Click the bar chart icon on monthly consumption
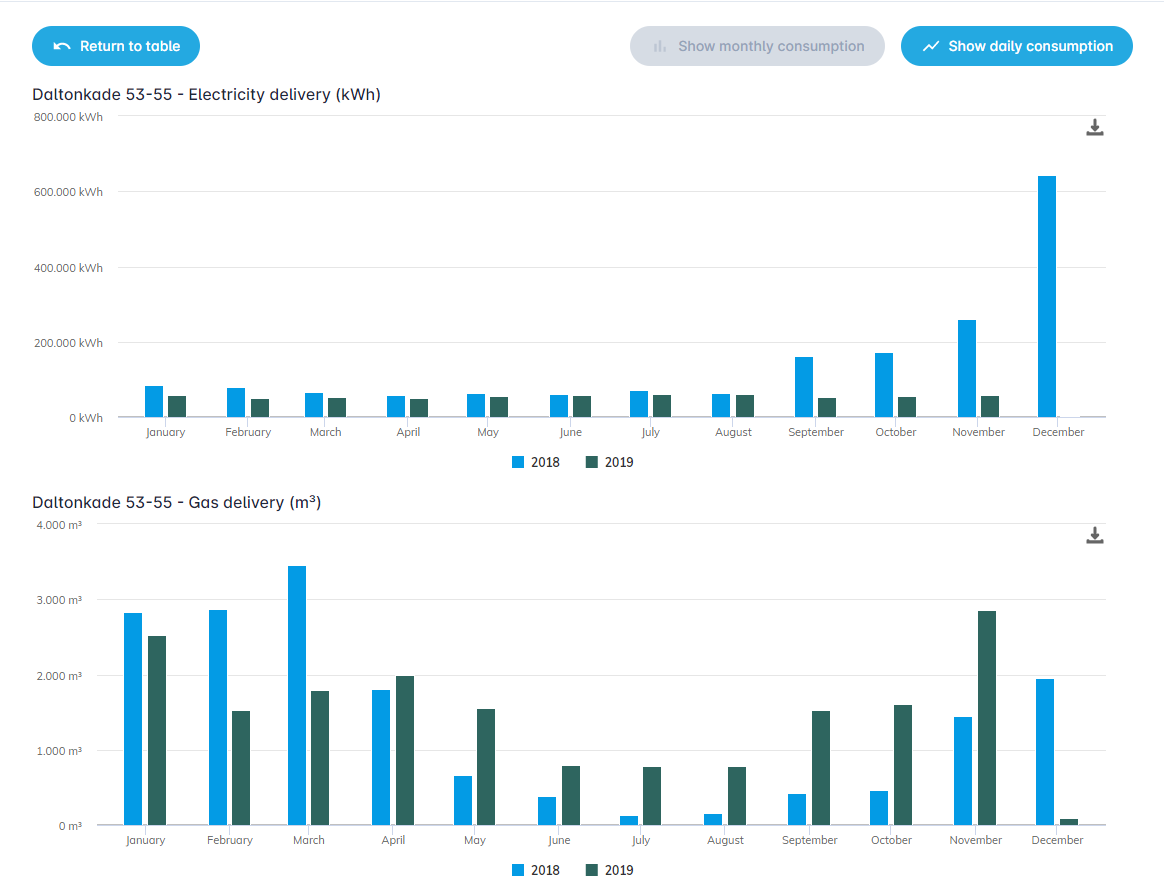 (659, 46)
